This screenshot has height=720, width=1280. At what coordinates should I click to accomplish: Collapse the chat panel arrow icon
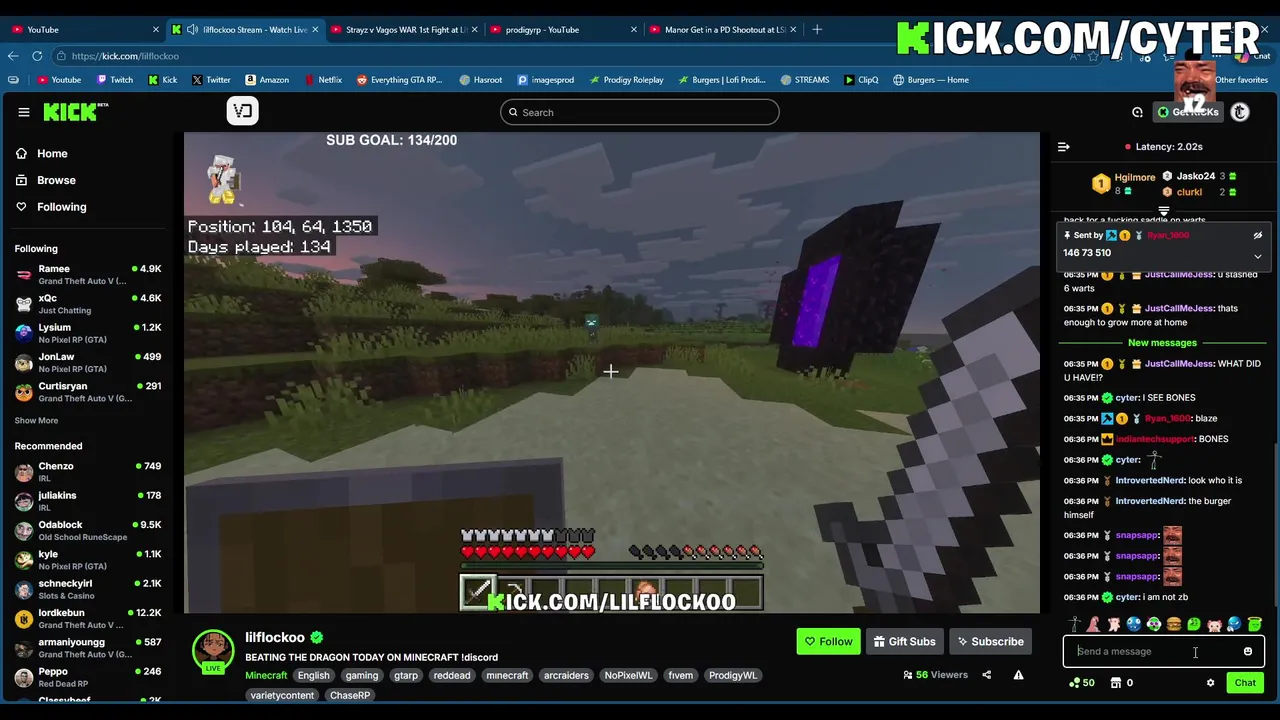(1064, 147)
